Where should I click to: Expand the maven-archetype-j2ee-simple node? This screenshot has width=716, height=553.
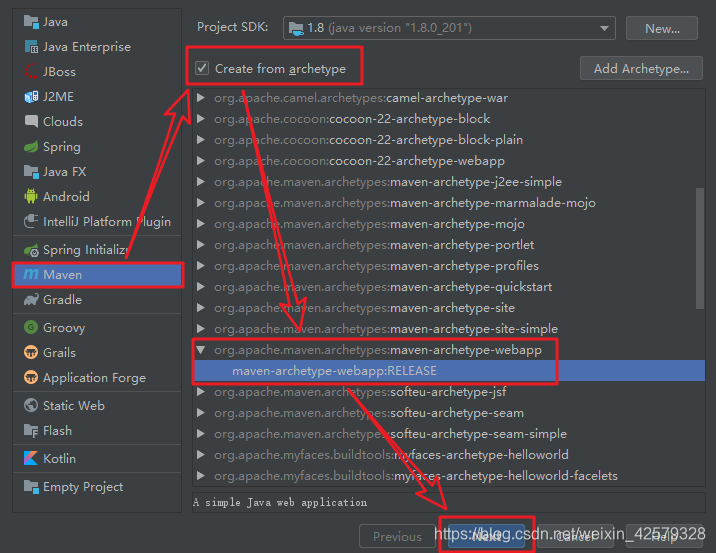click(200, 181)
